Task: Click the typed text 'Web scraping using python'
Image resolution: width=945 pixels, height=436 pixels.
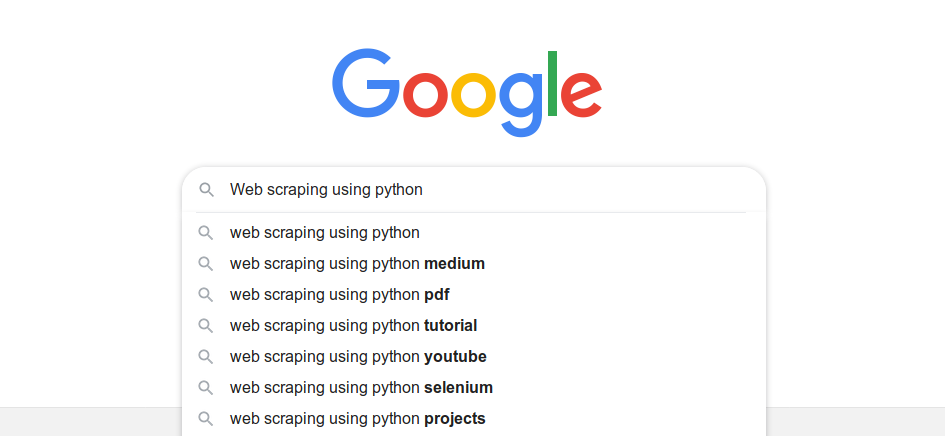Action: click(326, 190)
